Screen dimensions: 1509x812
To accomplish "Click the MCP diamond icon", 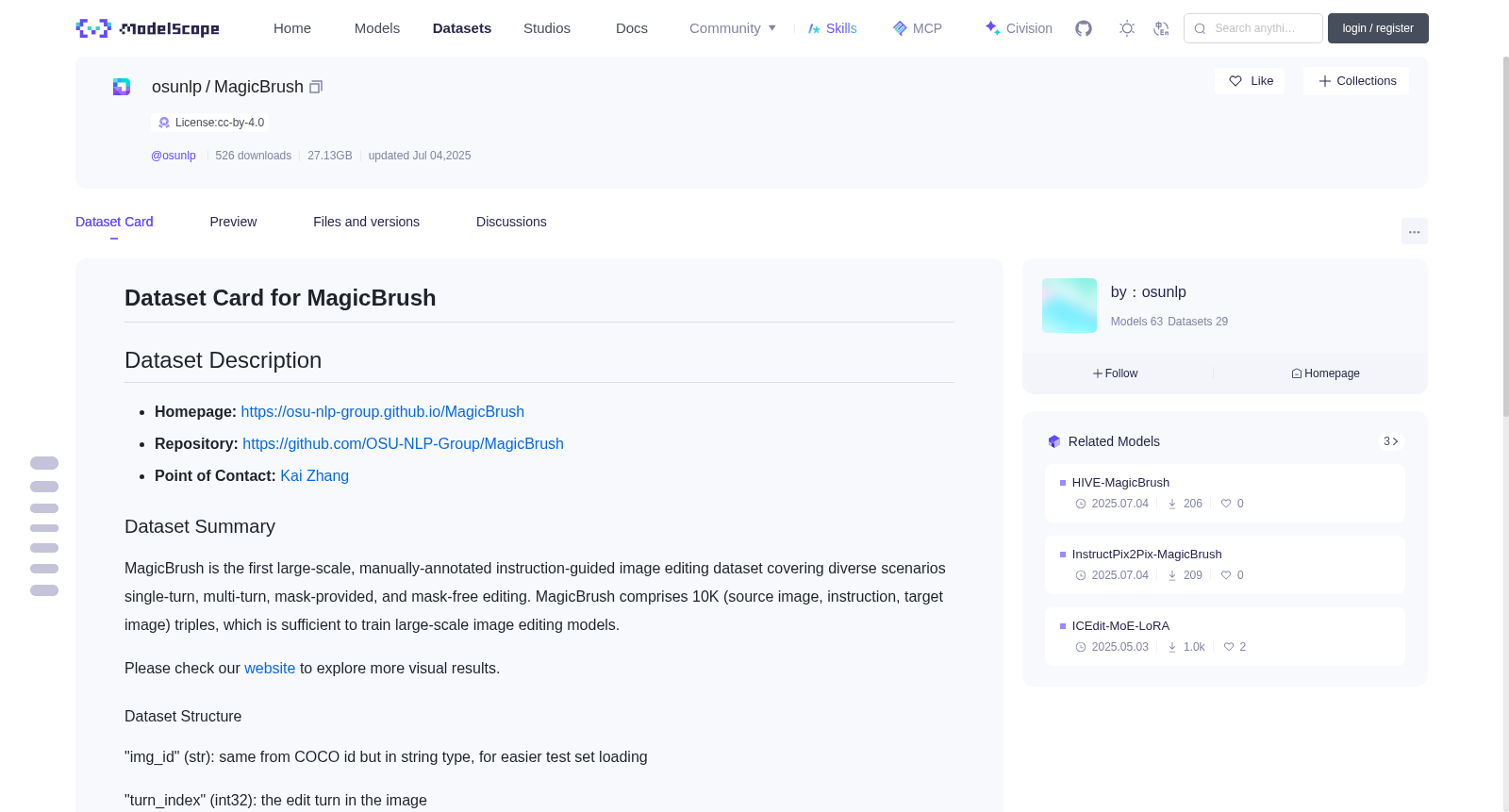I will point(900,28).
